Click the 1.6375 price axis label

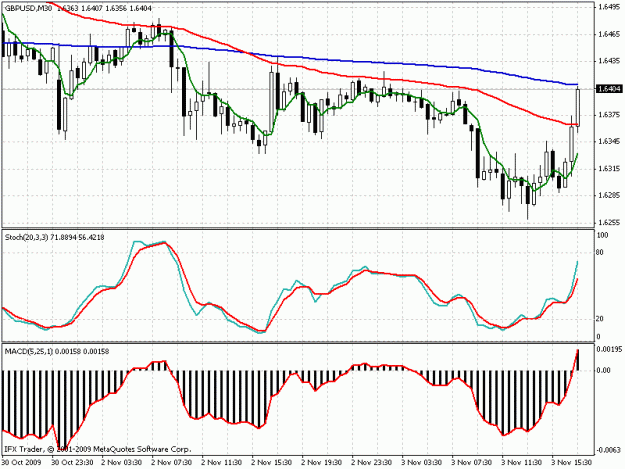(x=609, y=115)
